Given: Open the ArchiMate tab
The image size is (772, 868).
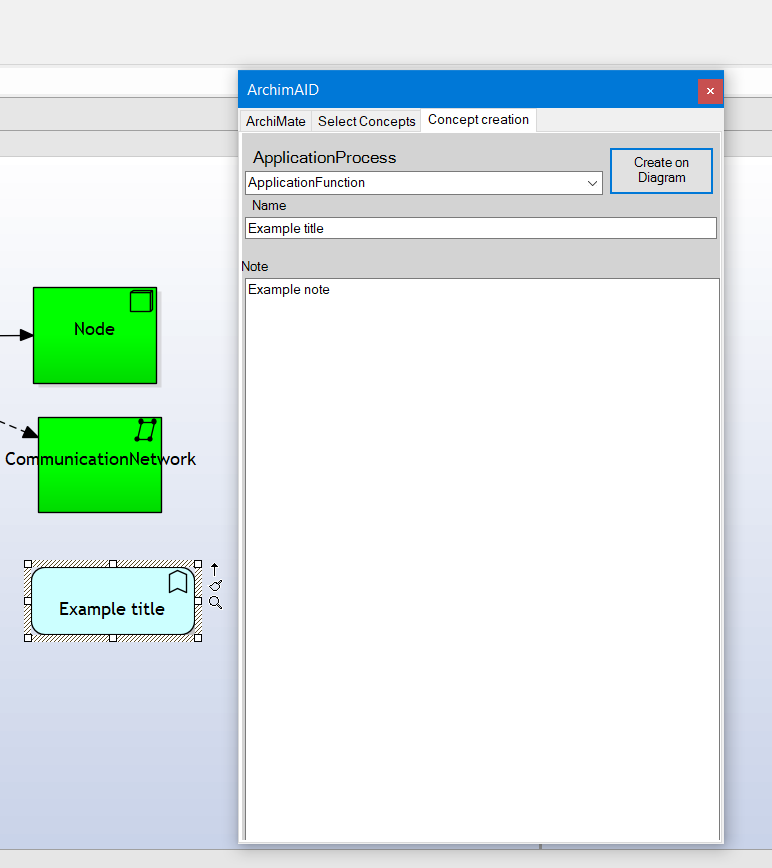Looking at the screenshot, I should [x=276, y=121].
